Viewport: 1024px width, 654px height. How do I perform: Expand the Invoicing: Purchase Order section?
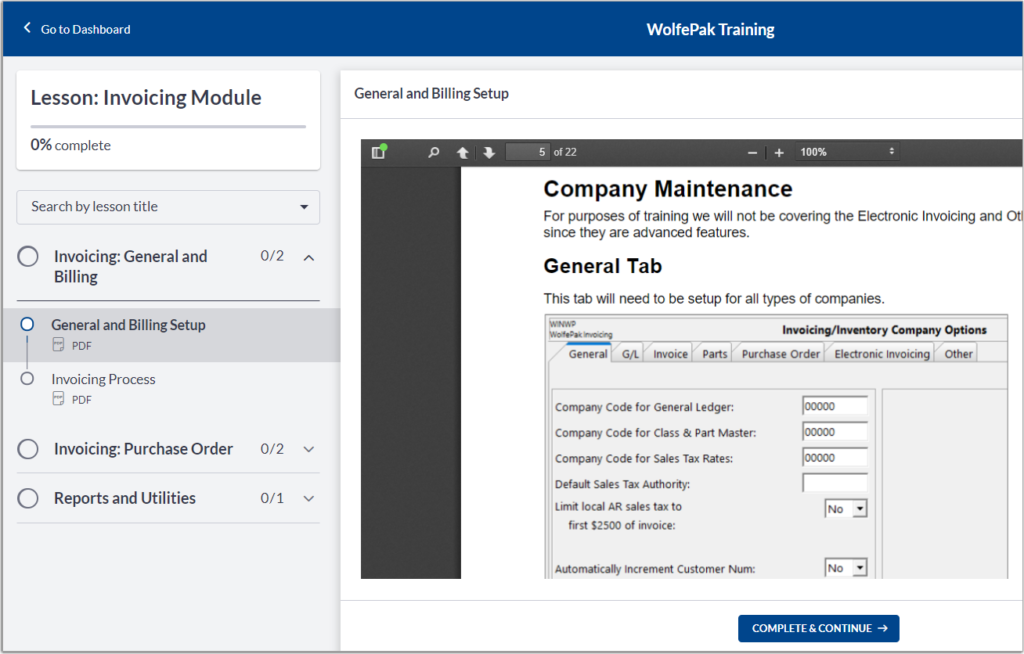tap(309, 448)
